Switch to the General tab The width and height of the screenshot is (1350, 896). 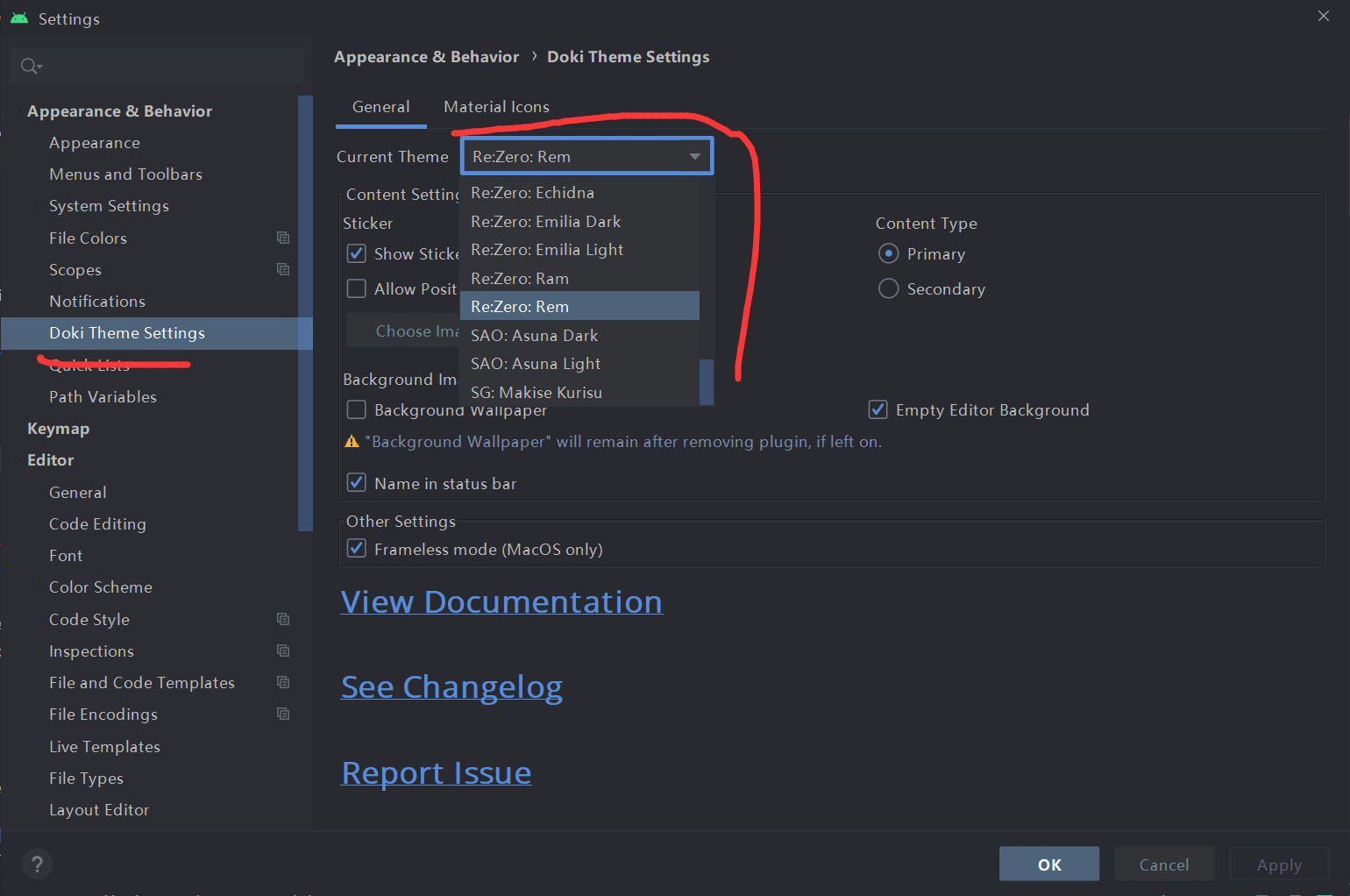pyautogui.click(x=381, y=107)
